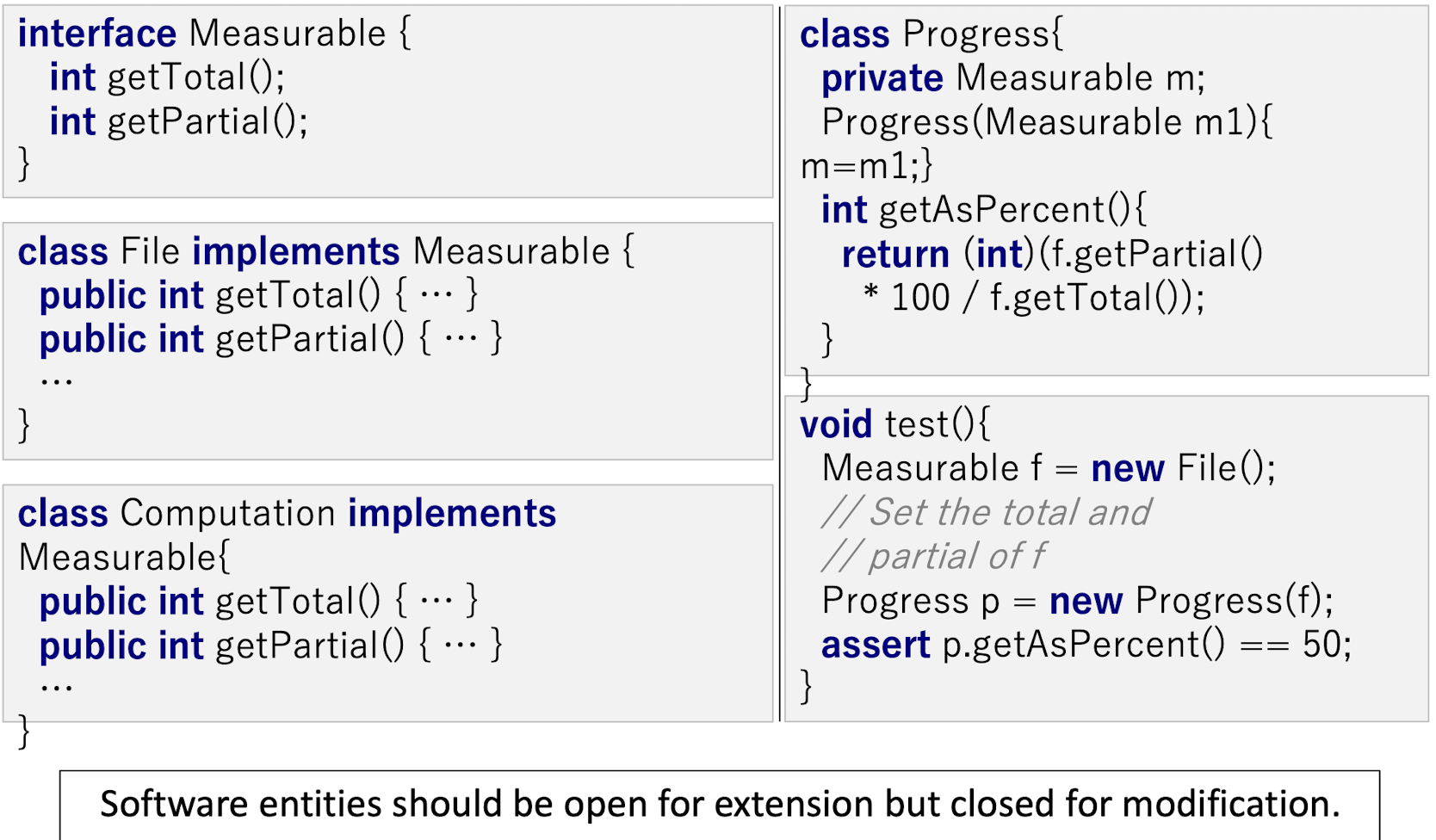Image resolution: width=1436 pixels, height=840 pixels.
Task: Click the 'm=m1;}' assignment line
Action: 866,166
